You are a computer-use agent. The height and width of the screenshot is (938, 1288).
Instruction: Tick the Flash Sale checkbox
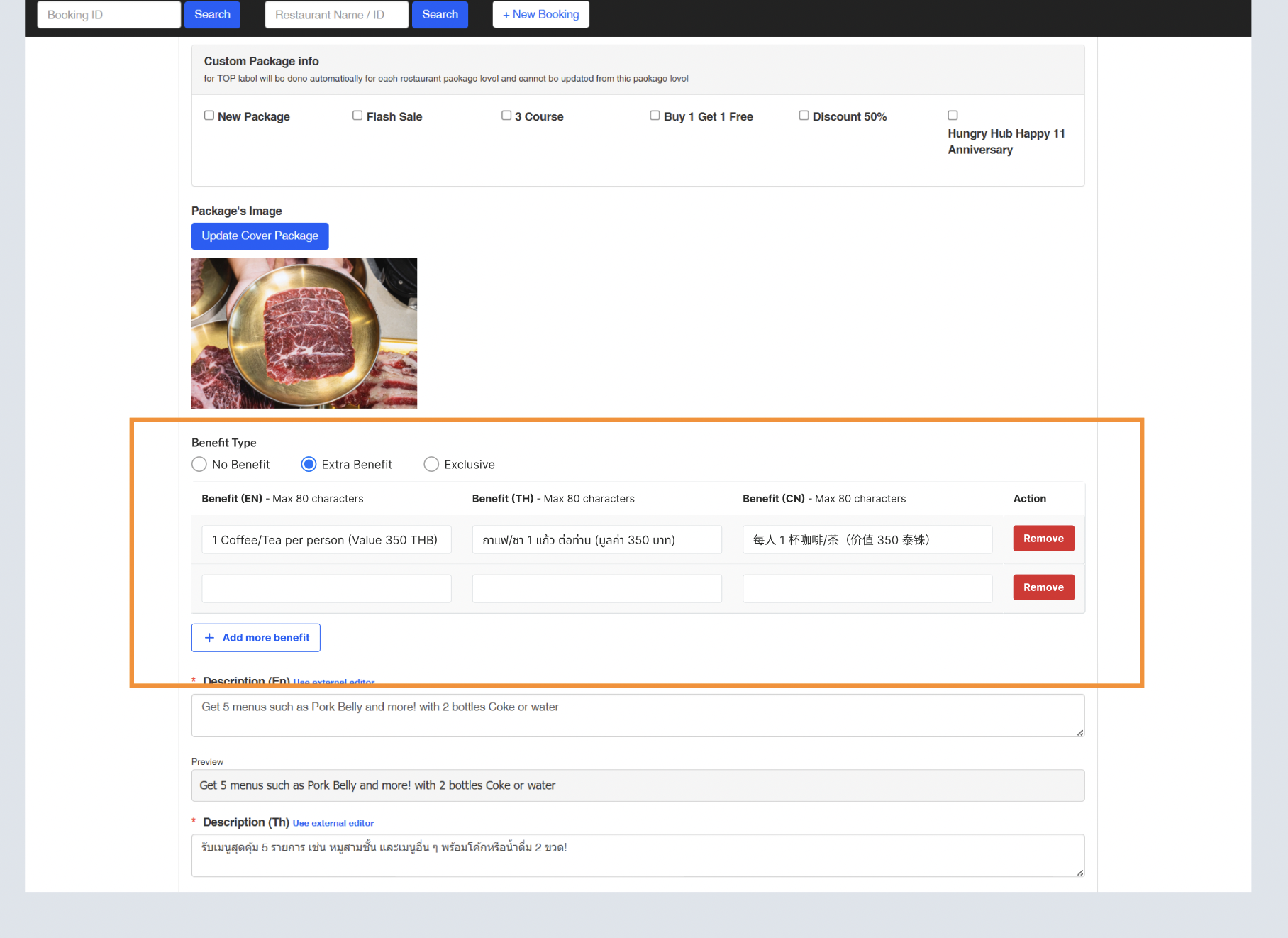click(357, 116)
